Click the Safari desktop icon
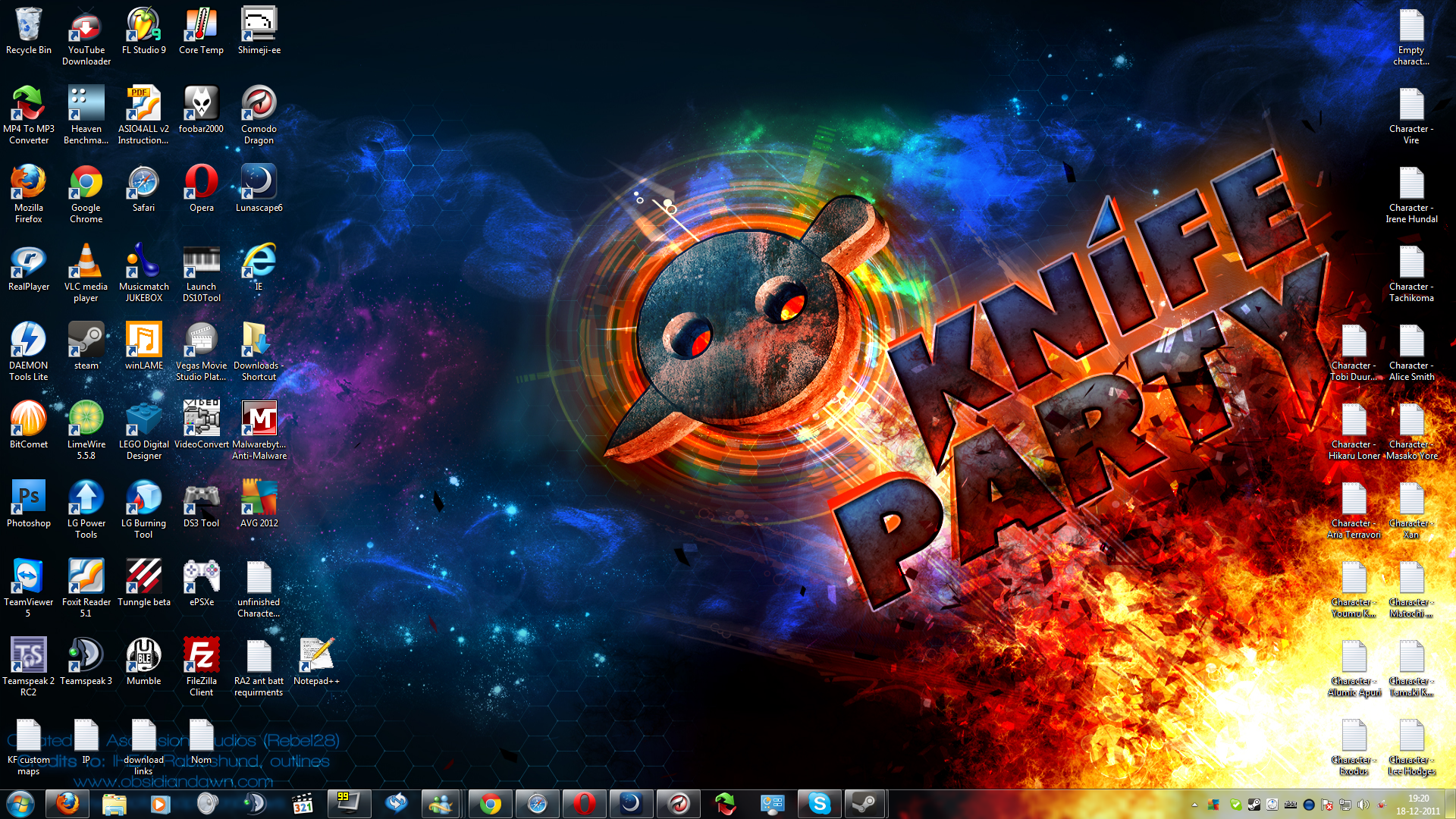 pos(144,190)
